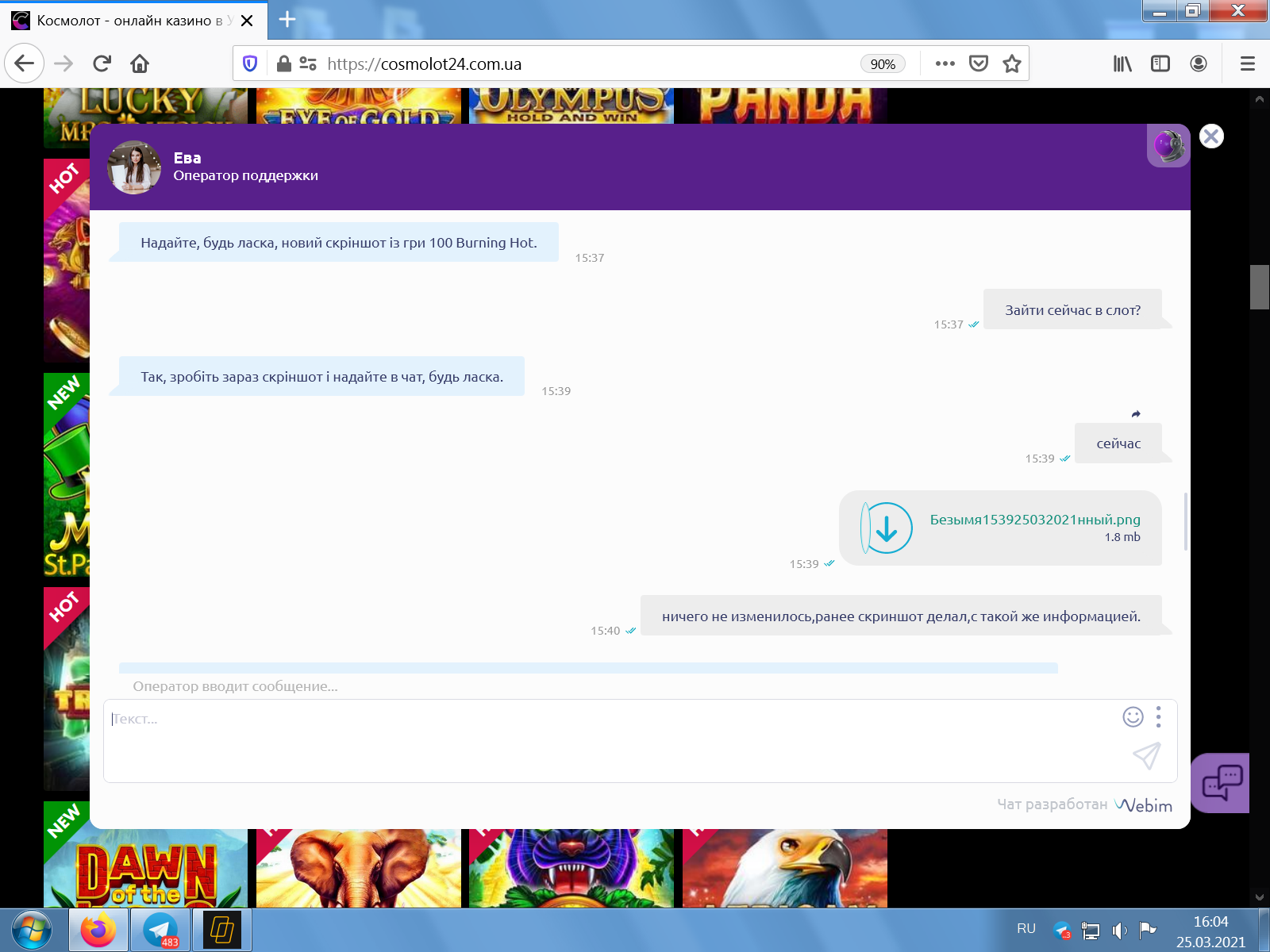This screenshot has height=952, width=1270.
Task: Click the chat window scrollbar thumb
Action: pyautogui.click(x=1185, y=521)
